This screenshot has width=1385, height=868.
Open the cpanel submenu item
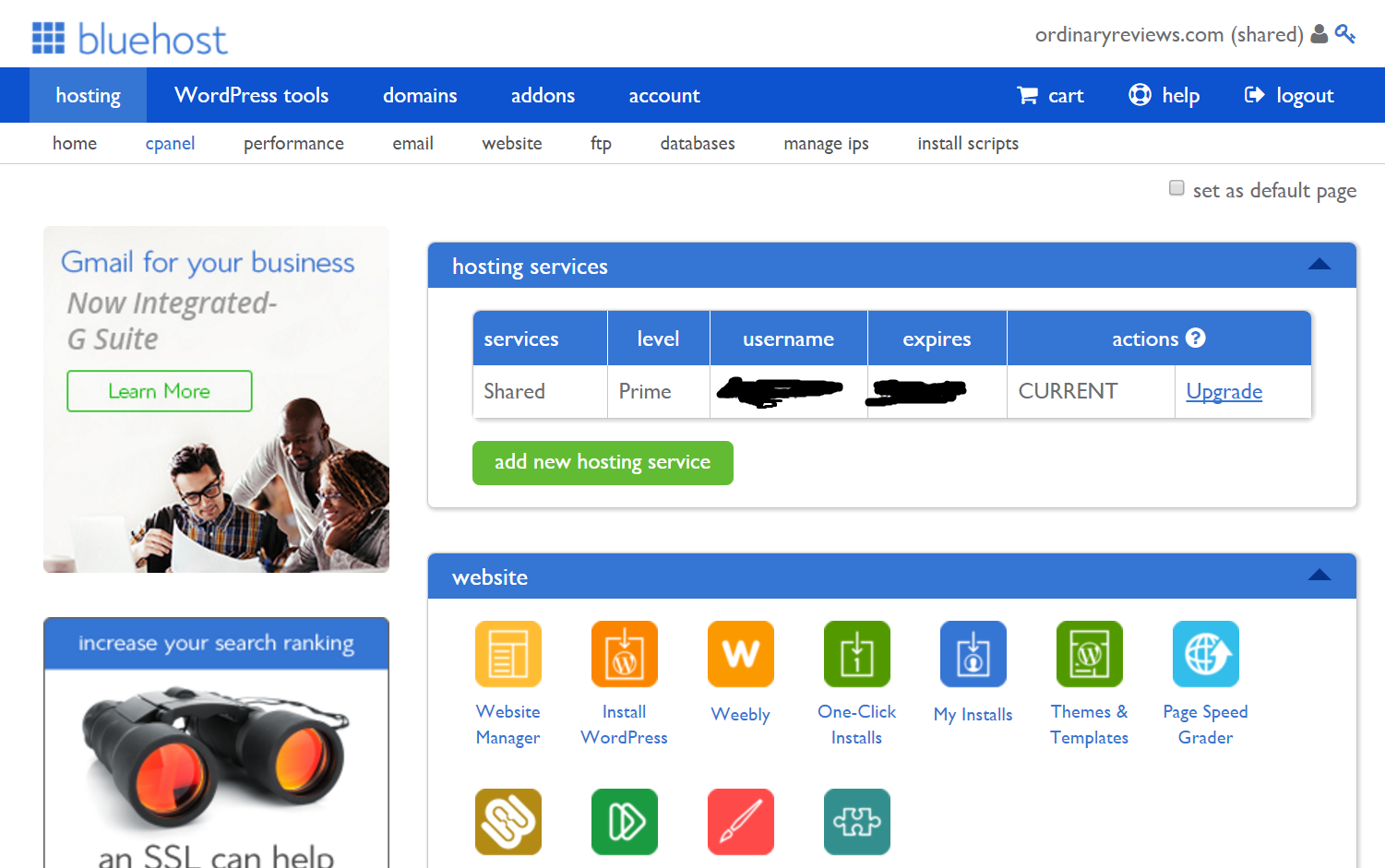click(x=171, y=143)
